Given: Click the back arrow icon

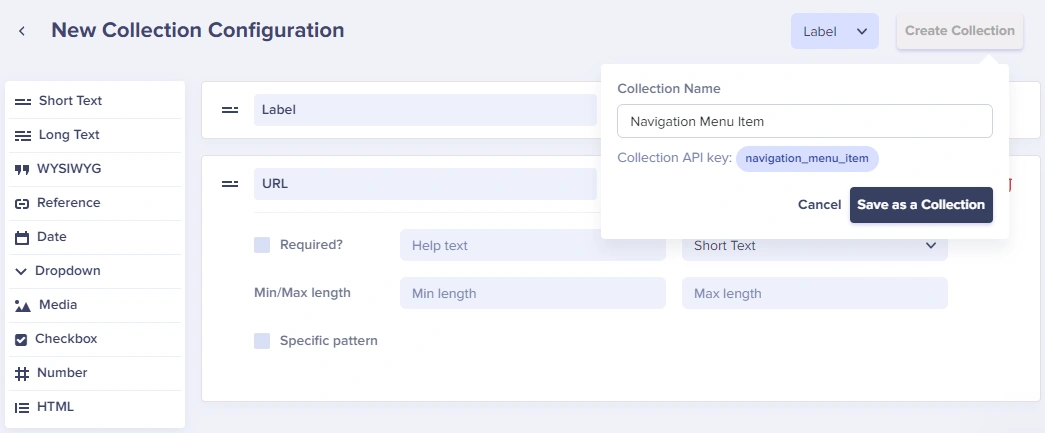Looking at the screenshot, I should [22, 31].
